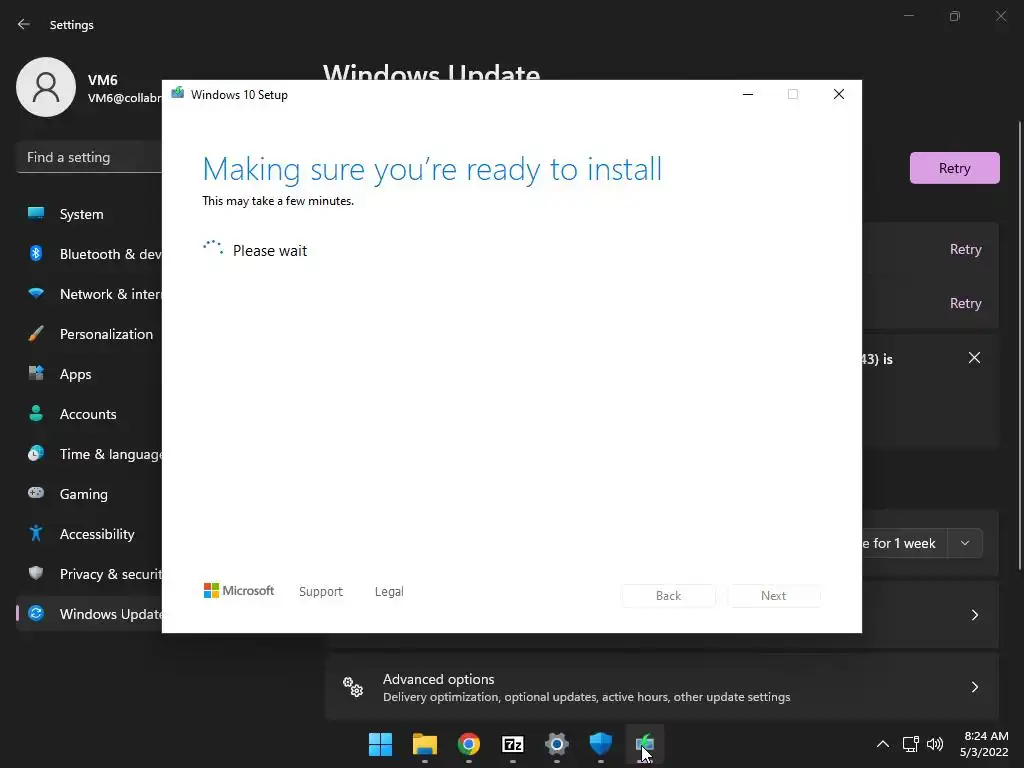Click the Back button in Setup
1024x768 pixels.
(x=668, y=596)
